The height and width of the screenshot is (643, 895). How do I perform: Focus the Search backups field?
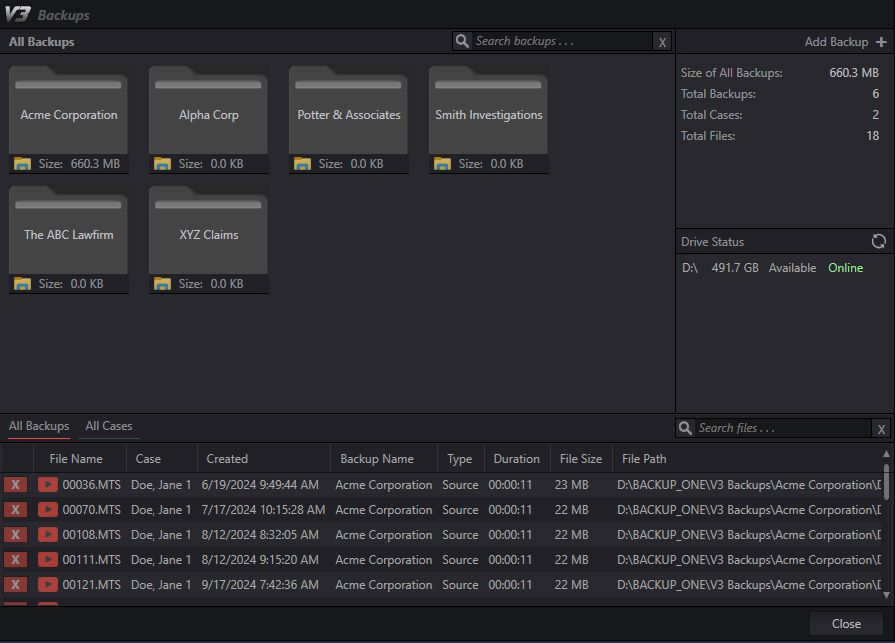tap(562, 41)
